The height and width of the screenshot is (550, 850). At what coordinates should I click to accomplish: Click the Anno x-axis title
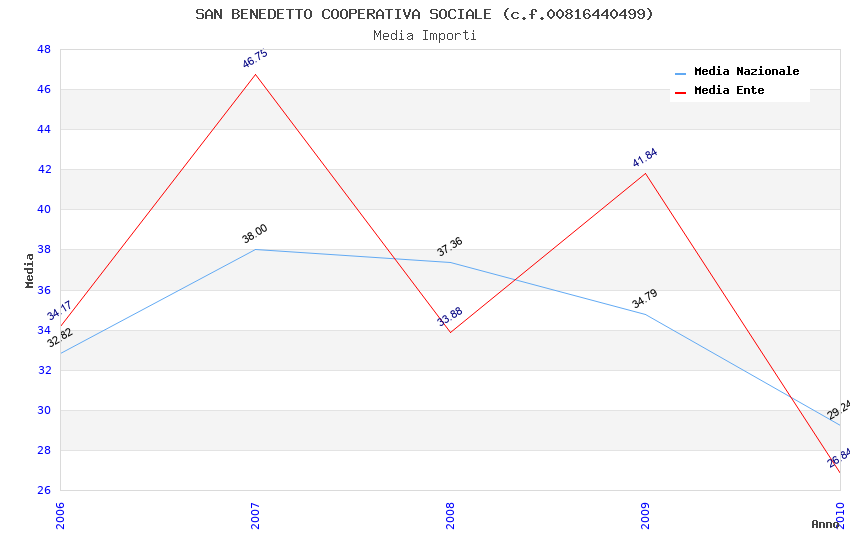click(x=824, y=524)
